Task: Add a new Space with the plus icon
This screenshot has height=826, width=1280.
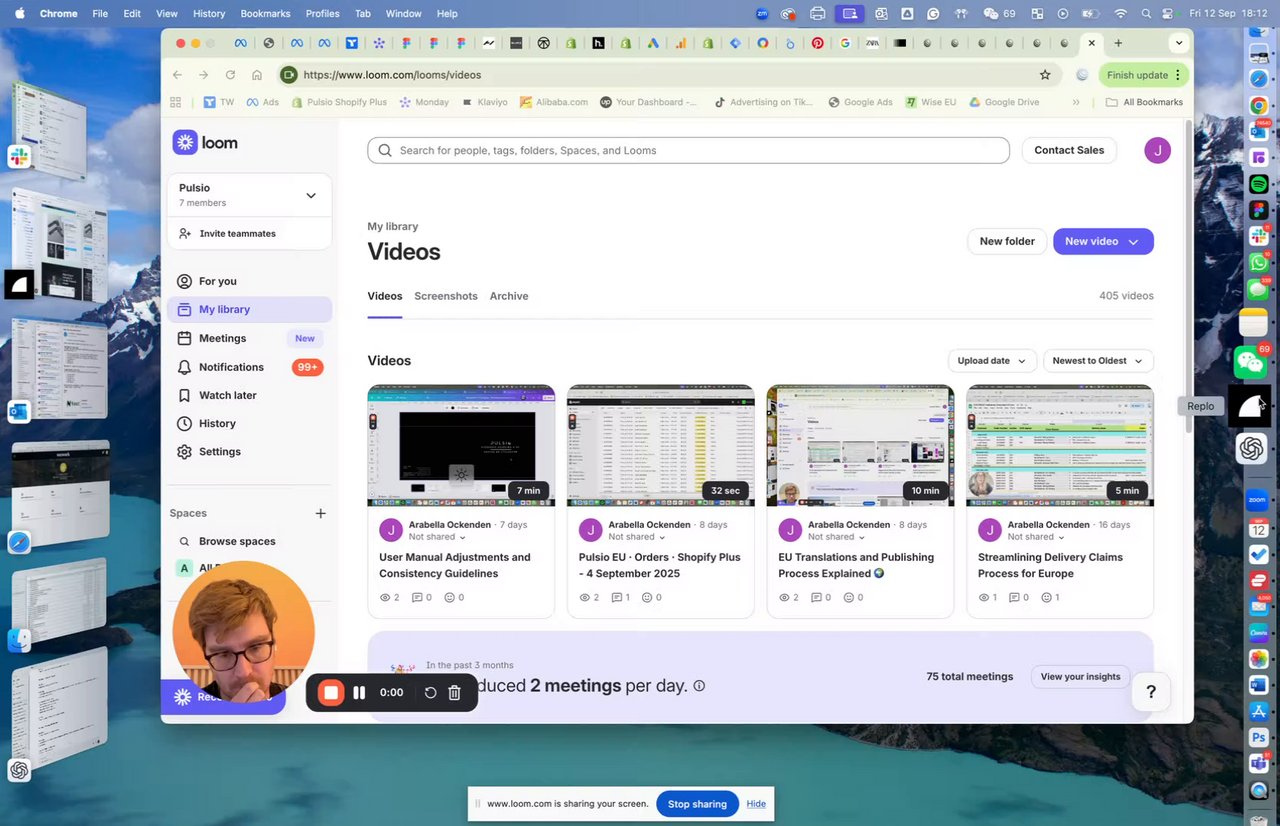Action: coord(321,513)
